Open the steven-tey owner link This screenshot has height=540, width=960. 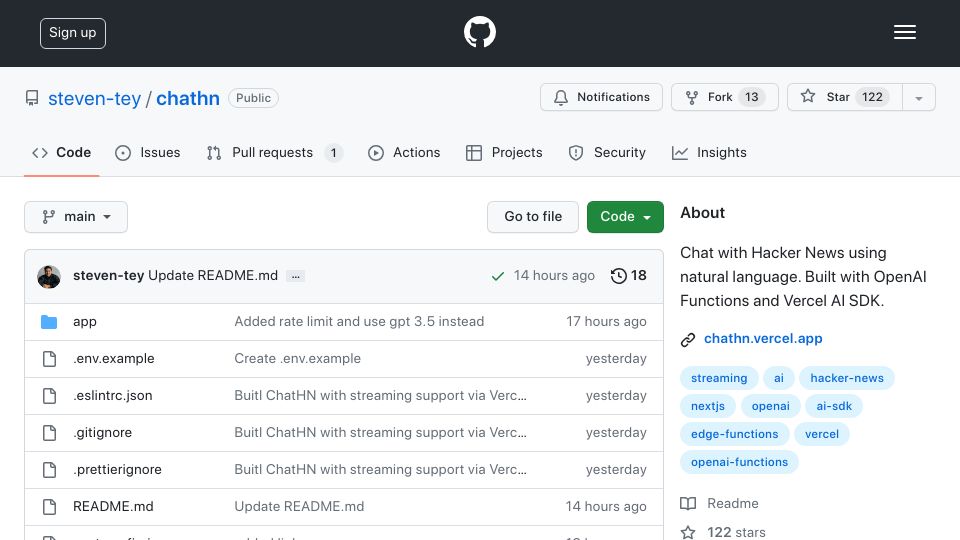coord(94,99)
